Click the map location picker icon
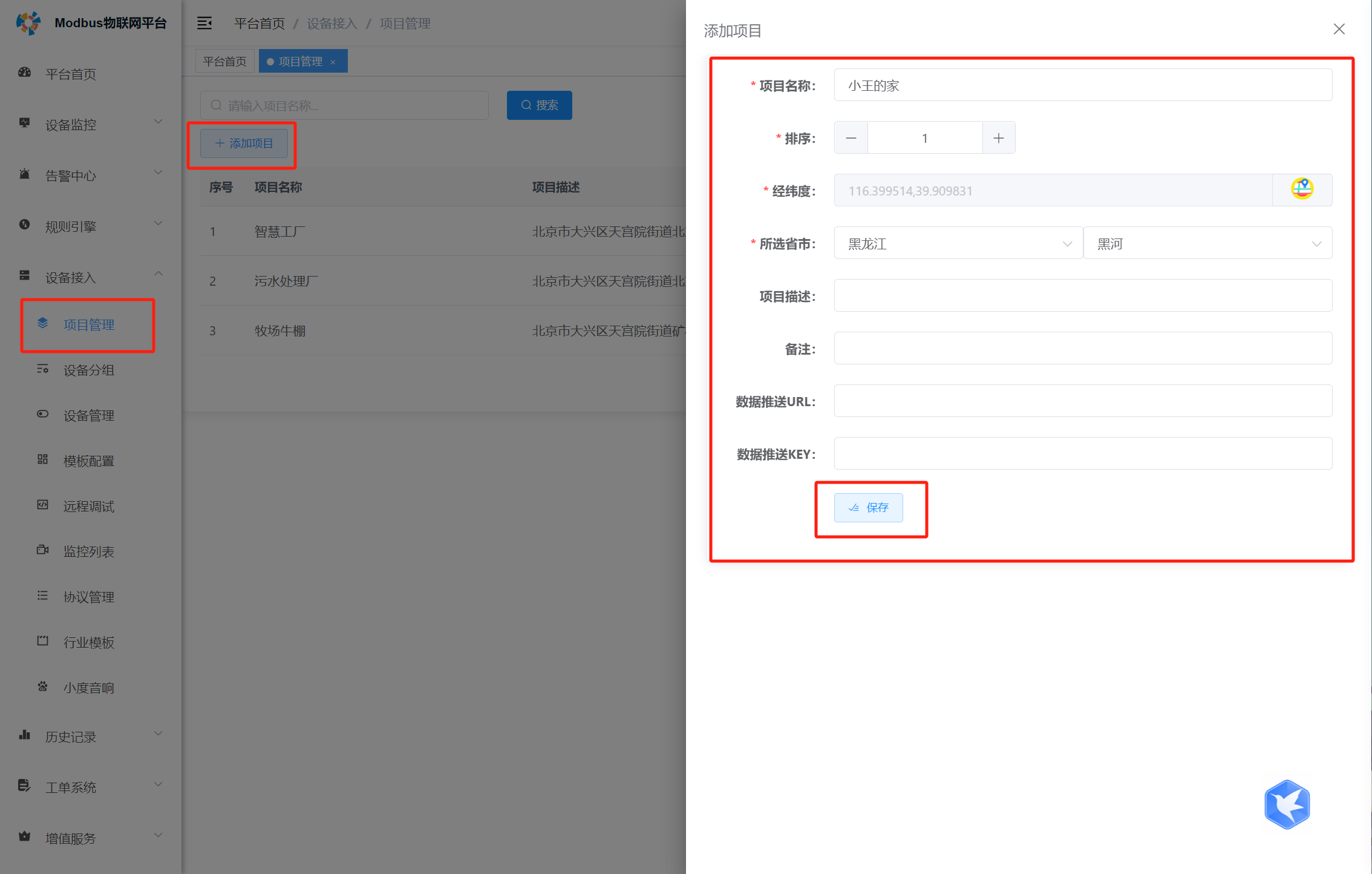1372x874 pixels. (1302, 189)
